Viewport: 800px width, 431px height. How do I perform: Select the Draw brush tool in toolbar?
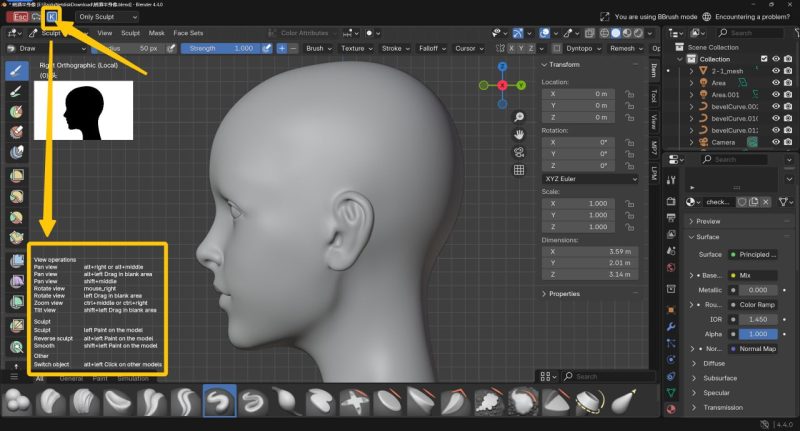pyautogui.click(x=17, y=70)
